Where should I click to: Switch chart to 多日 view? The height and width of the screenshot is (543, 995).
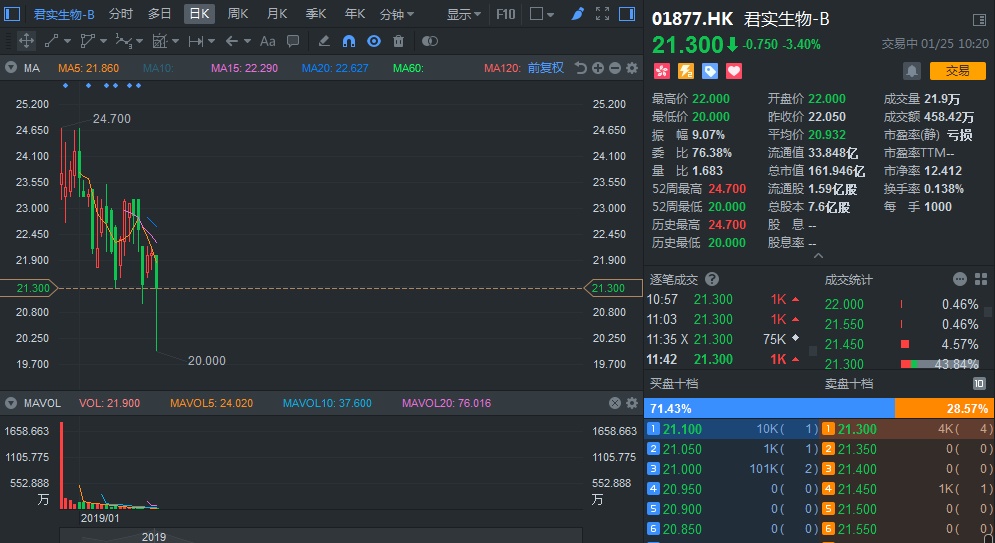159,13
